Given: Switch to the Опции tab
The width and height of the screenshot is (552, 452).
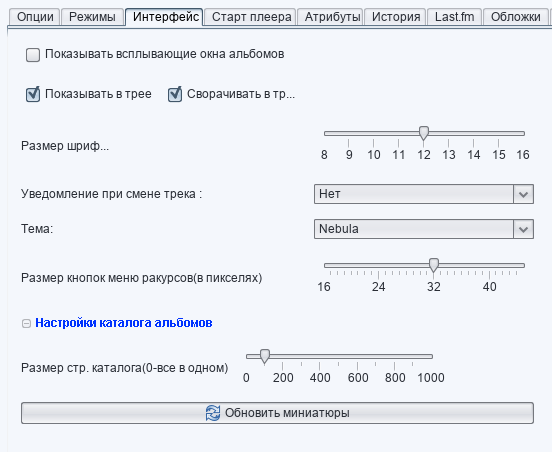Looking at the screenshot, I should 35,17.
